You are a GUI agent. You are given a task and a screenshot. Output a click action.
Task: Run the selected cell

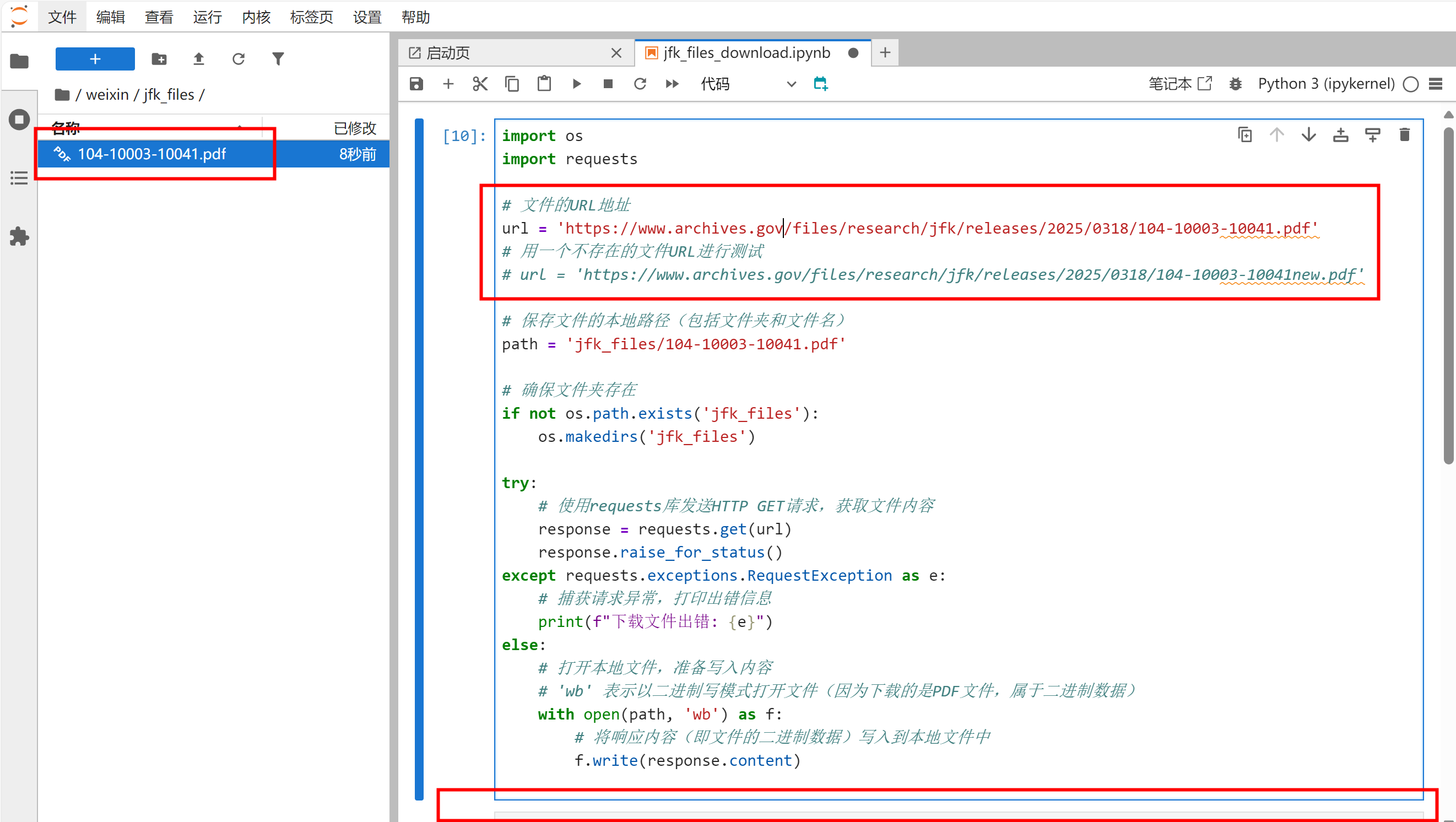click(577, 84)
